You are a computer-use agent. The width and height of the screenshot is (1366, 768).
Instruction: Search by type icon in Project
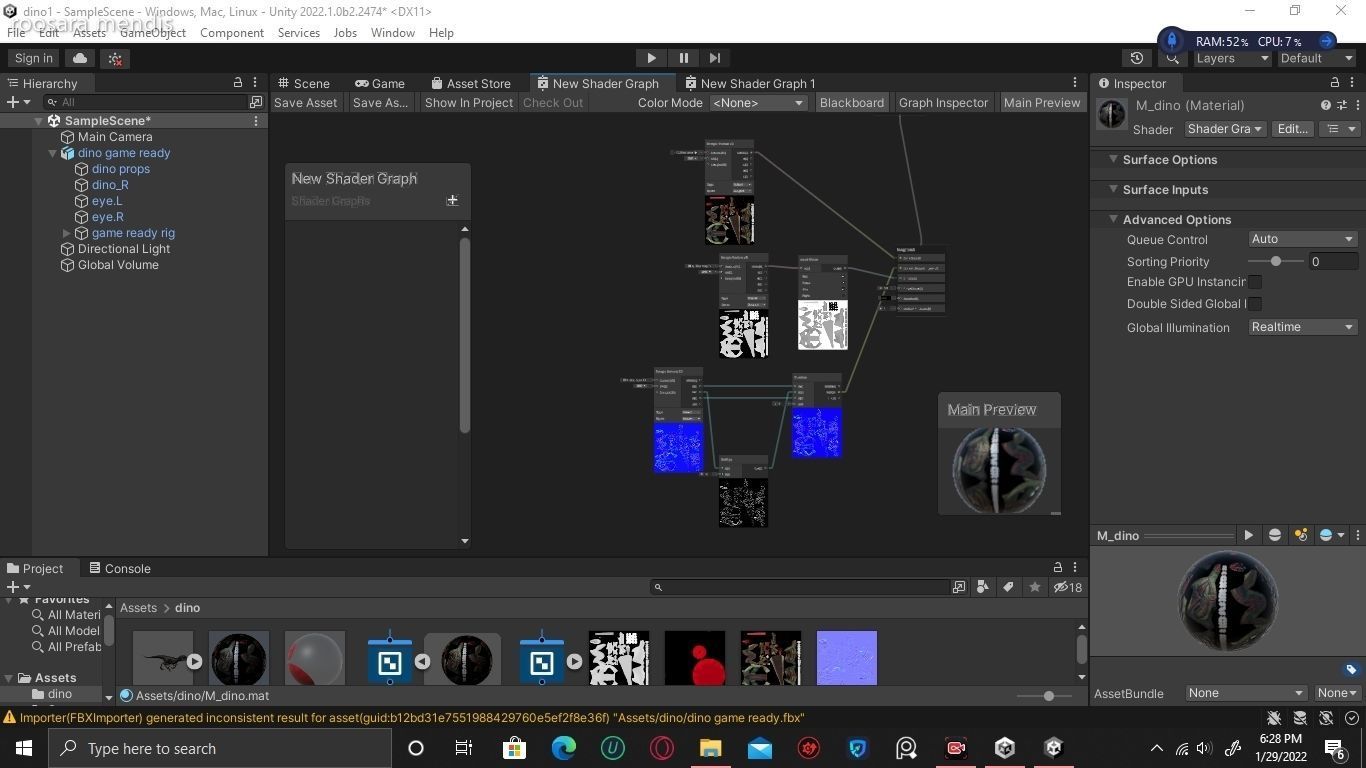pyautogui.click(x=982, y=587)
